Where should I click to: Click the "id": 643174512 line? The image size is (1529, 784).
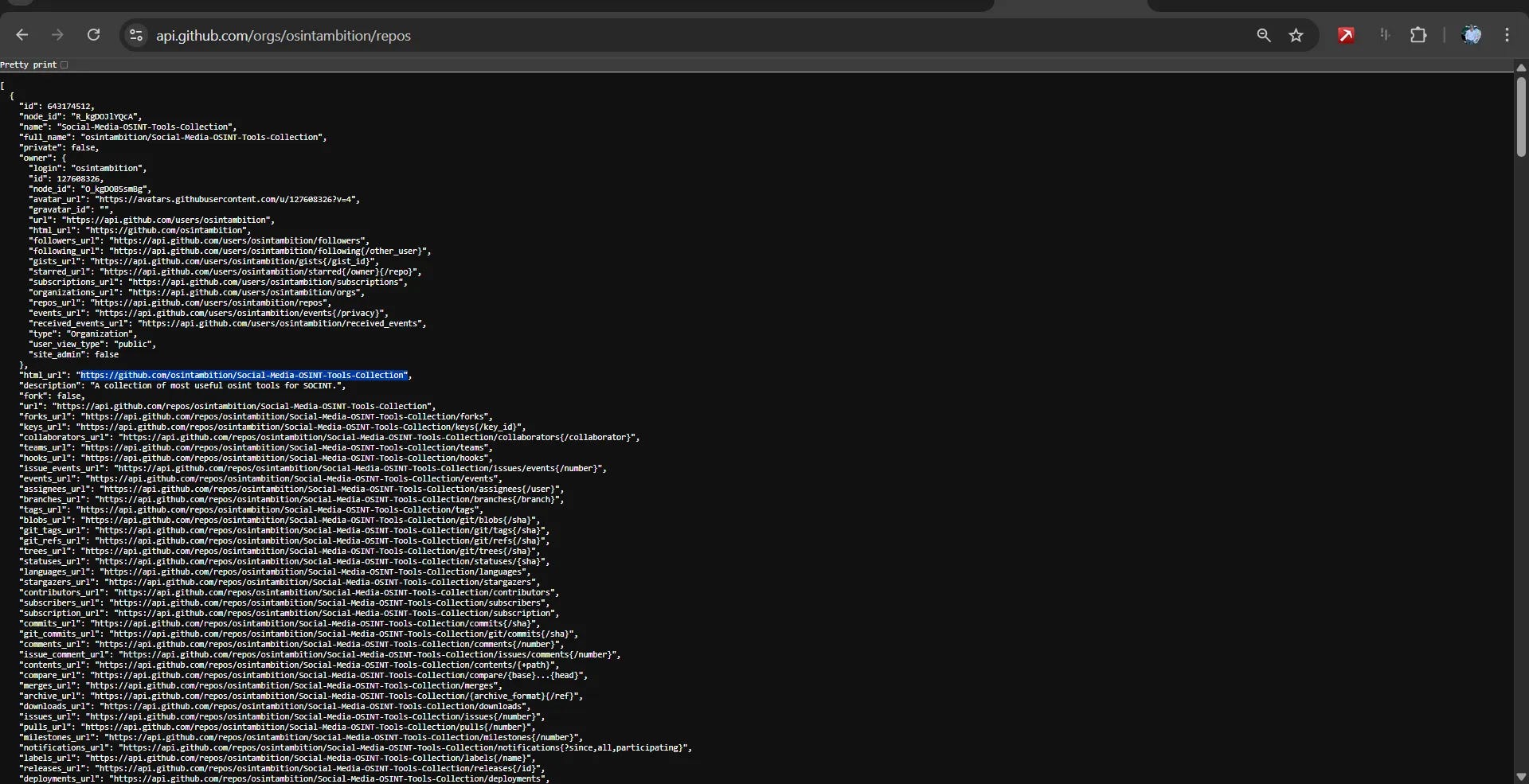(x=57, y=106)
